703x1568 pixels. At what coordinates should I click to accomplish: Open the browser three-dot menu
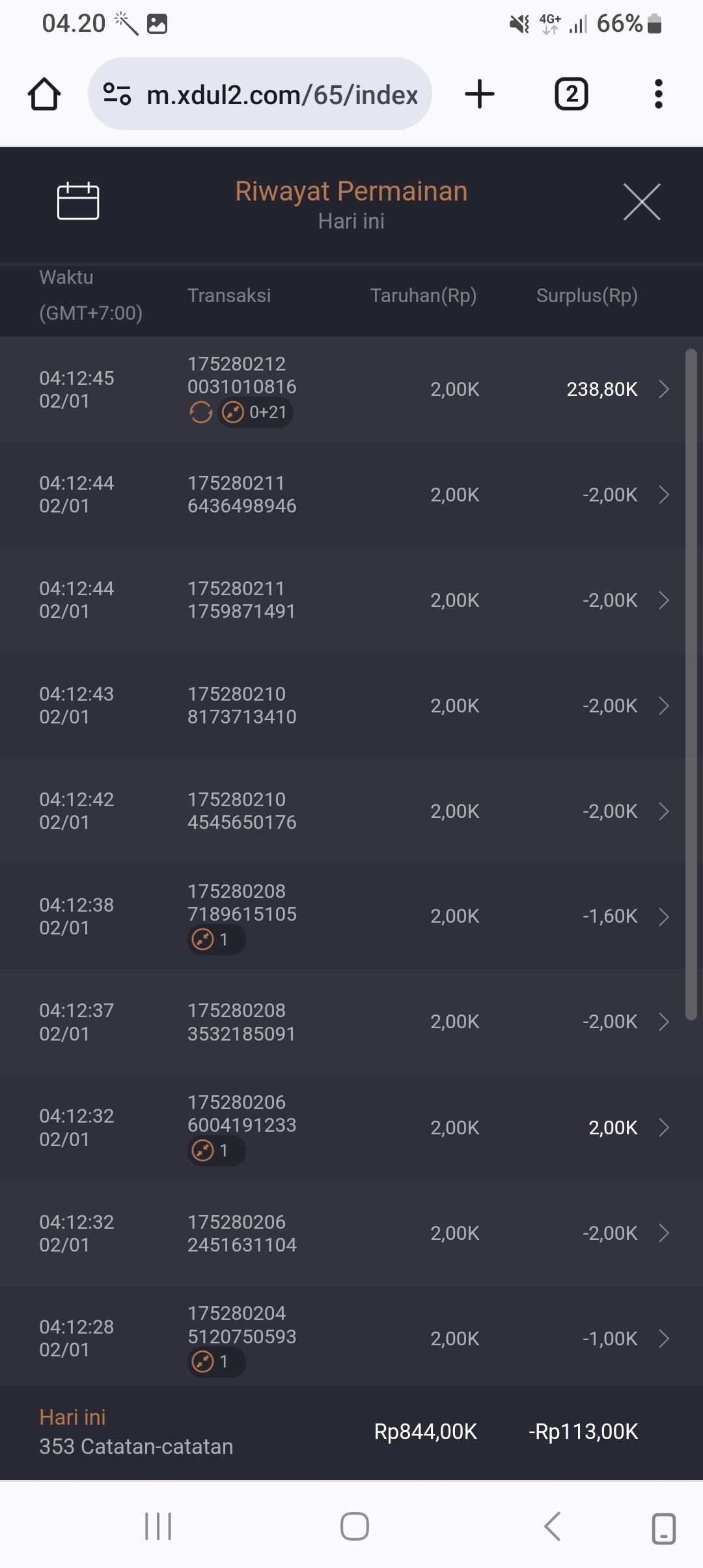[x=658, y=94]
